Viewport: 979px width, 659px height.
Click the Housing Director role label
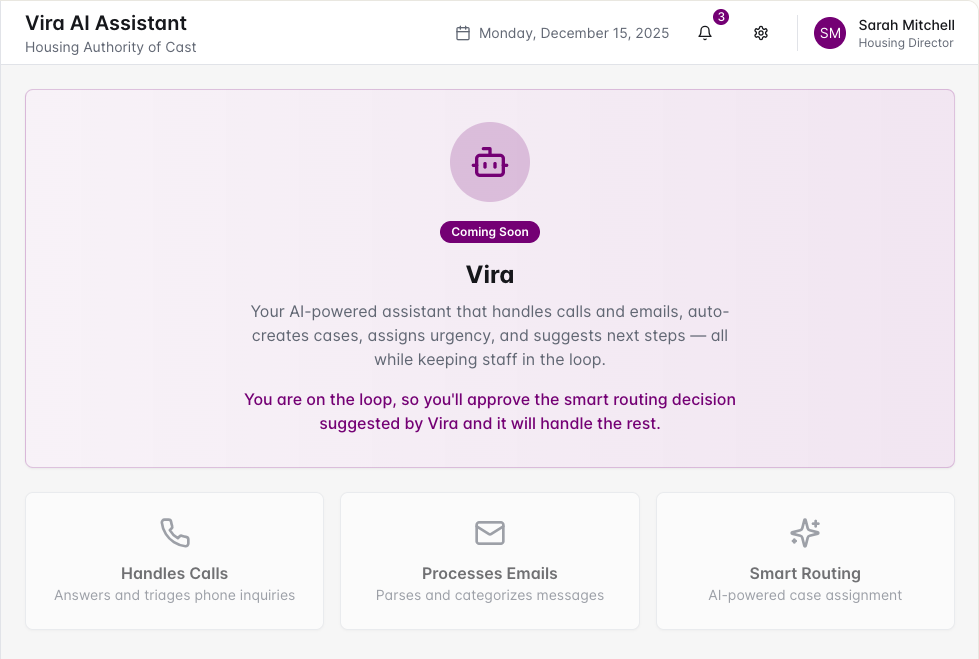(906, 43)
